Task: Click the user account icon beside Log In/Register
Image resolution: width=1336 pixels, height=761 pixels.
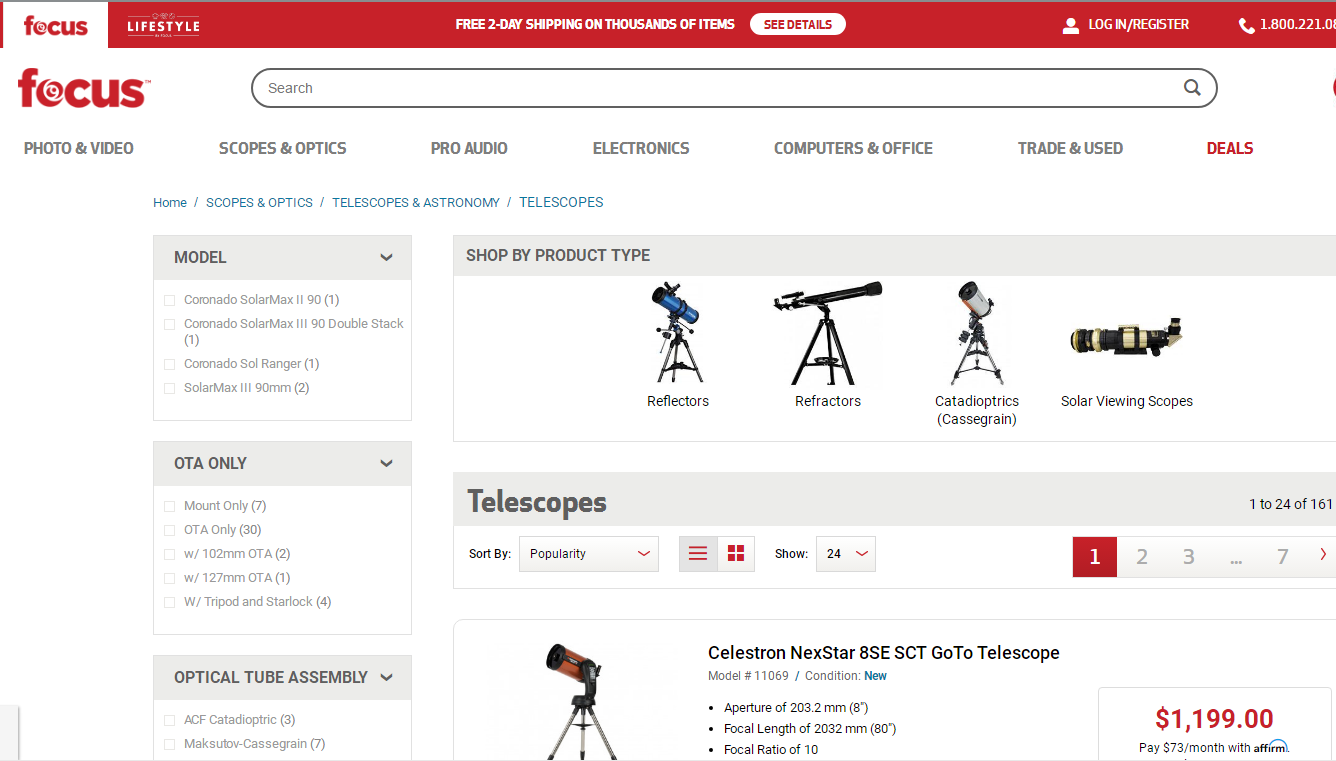Action: coord(1071,25)
